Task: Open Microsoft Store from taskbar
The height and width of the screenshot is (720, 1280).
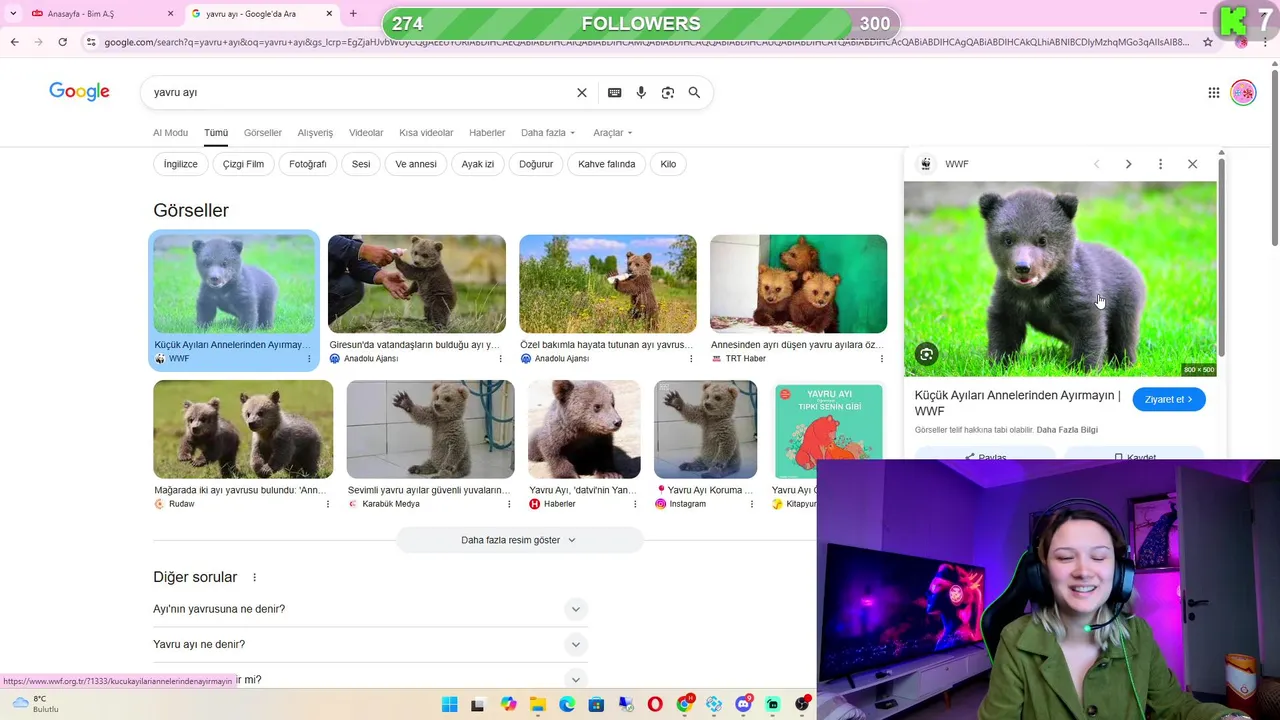Action: pyautogui.click(x=596, y=704)
